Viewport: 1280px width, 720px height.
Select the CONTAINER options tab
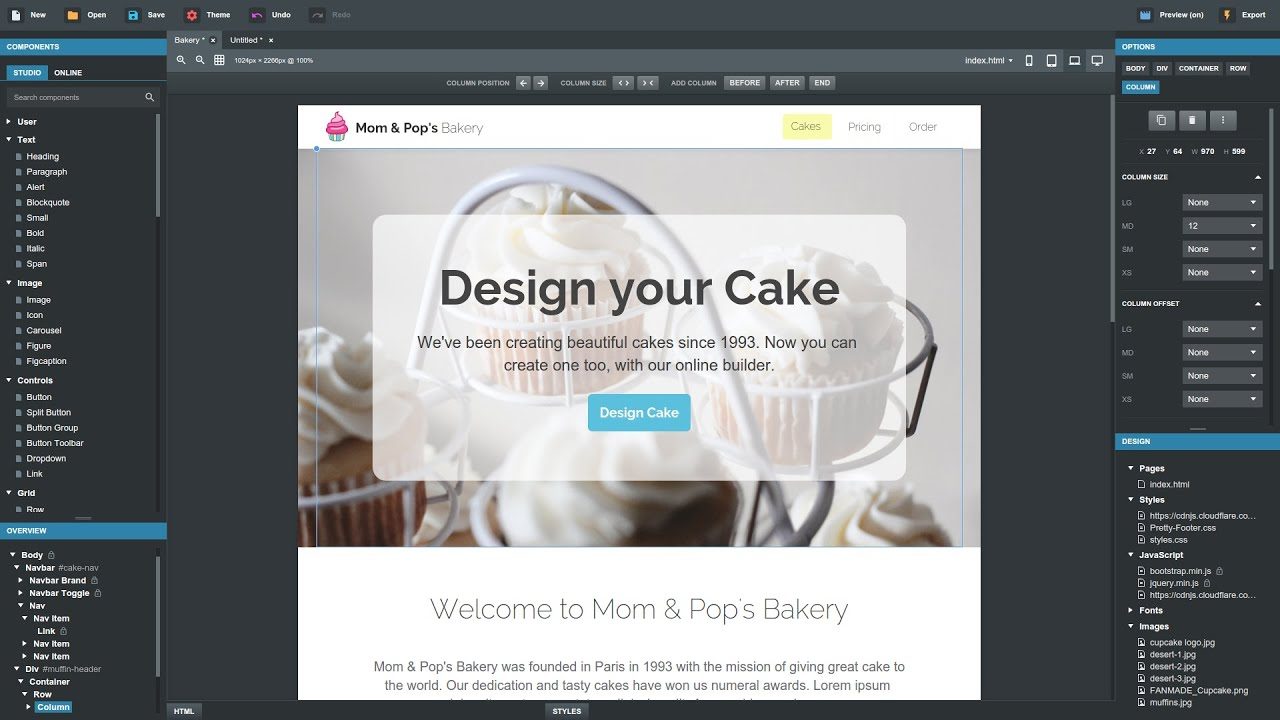click(x=1198, y=69)
